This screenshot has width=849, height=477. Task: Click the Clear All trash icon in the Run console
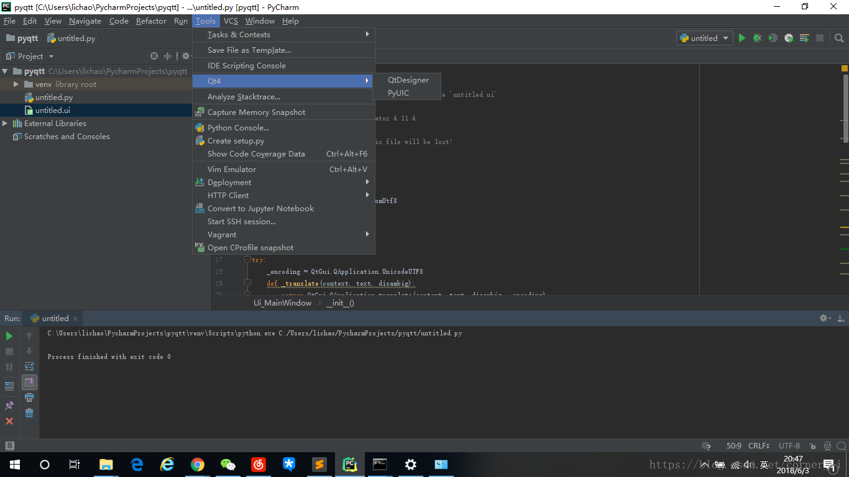click(x=29, y=413)
